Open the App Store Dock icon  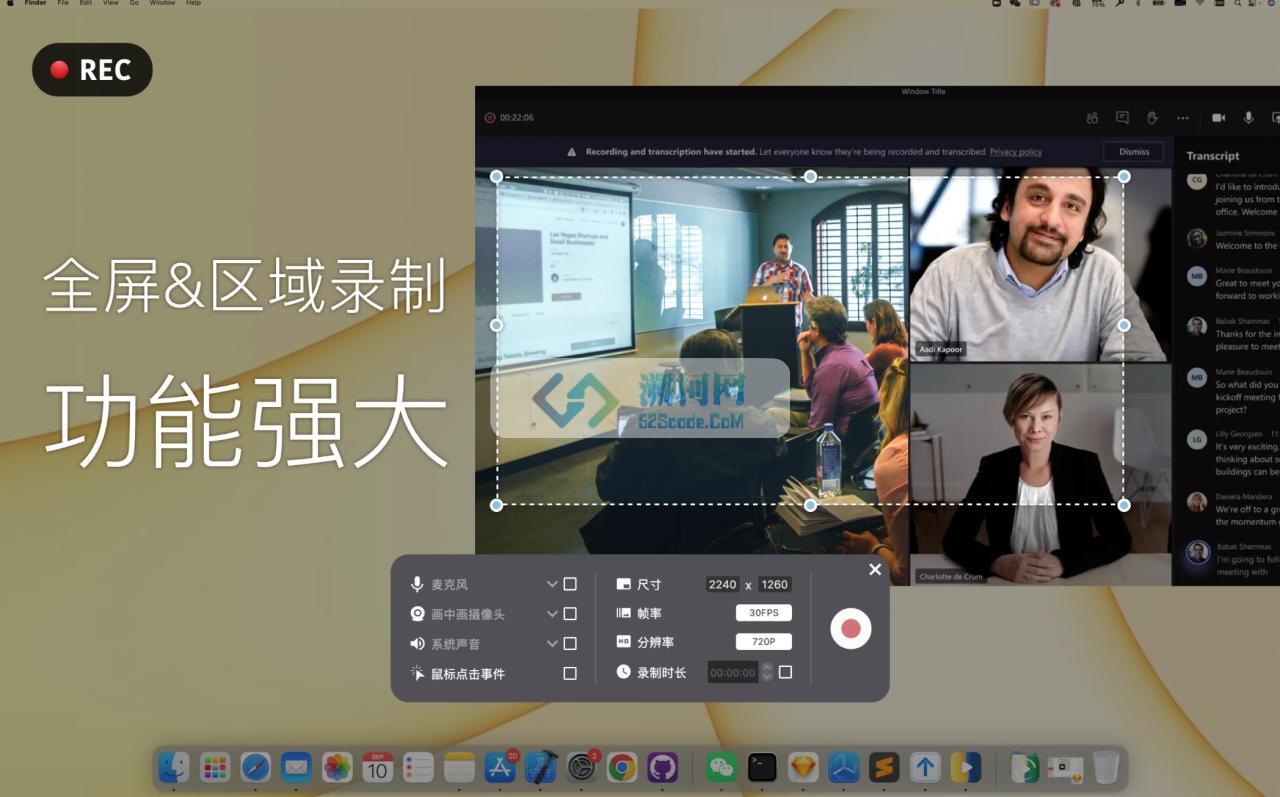tap(500, 767)
